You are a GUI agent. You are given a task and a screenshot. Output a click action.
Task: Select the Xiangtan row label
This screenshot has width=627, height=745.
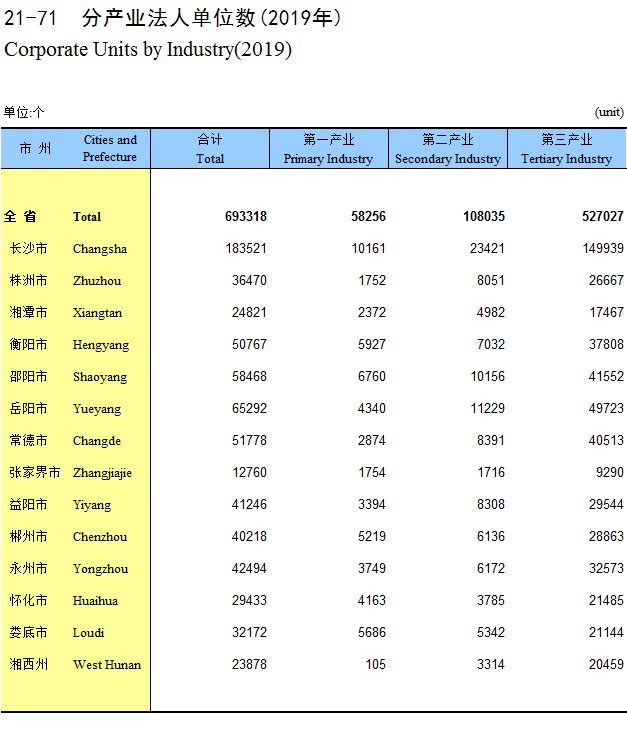click(97, 313)
